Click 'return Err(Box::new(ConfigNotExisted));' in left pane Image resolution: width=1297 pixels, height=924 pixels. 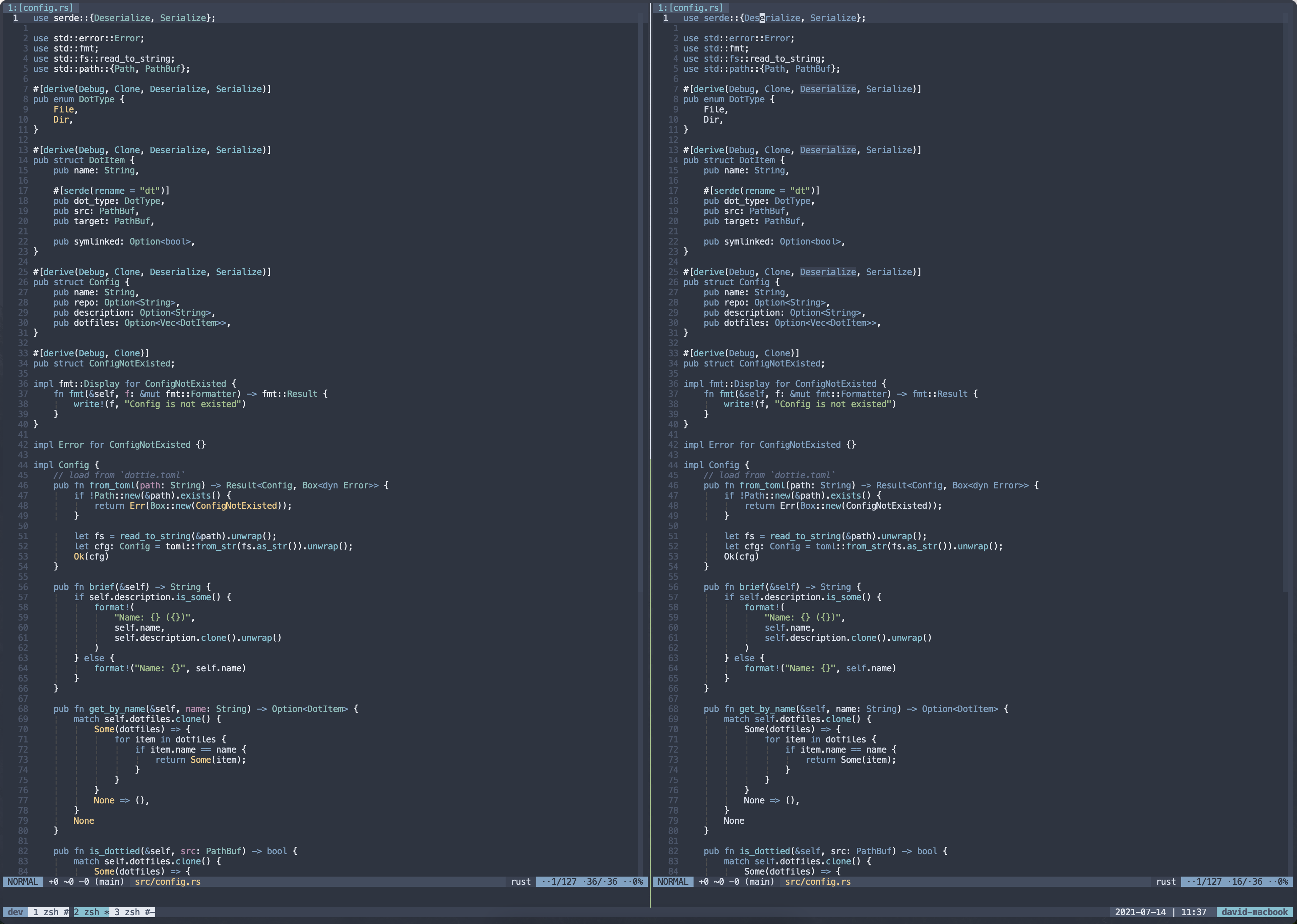(x=193, y=506)
